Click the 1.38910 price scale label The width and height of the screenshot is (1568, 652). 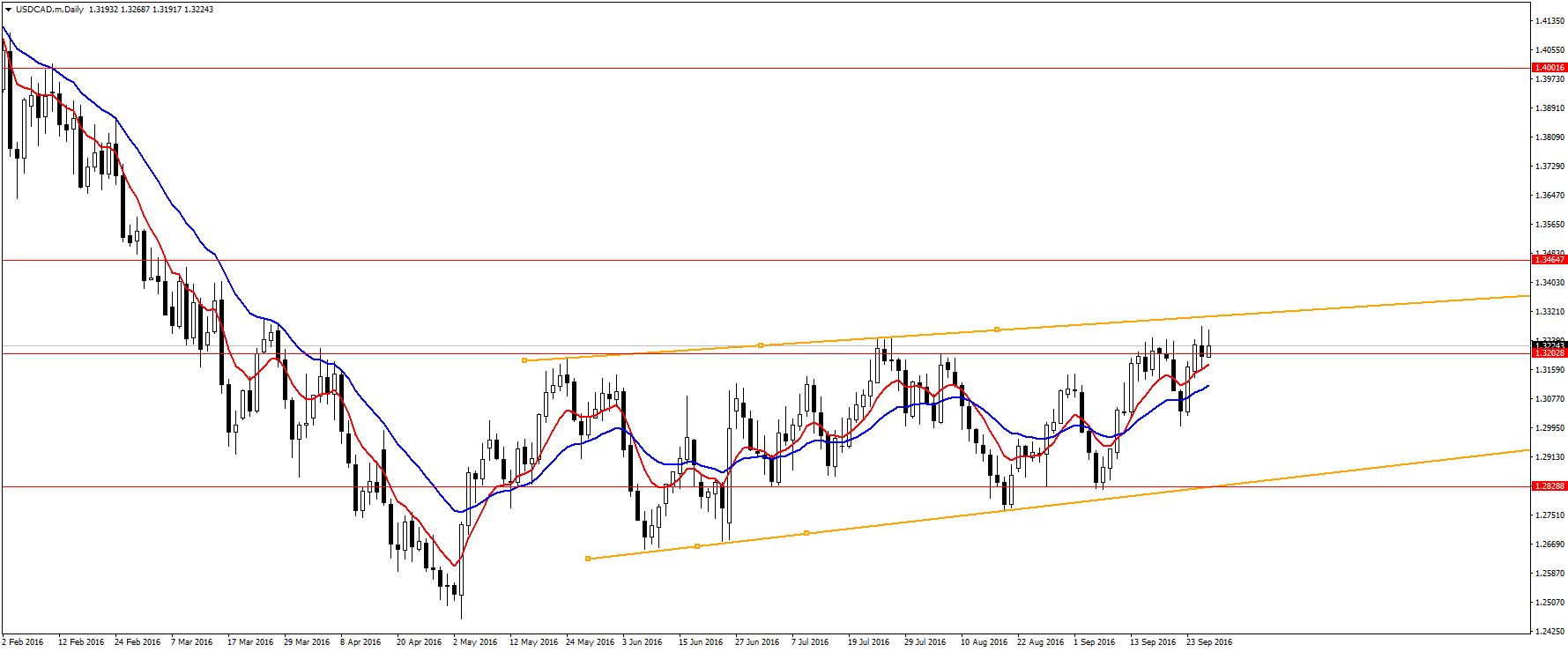pyautogui.click(x=1550, y=108)
